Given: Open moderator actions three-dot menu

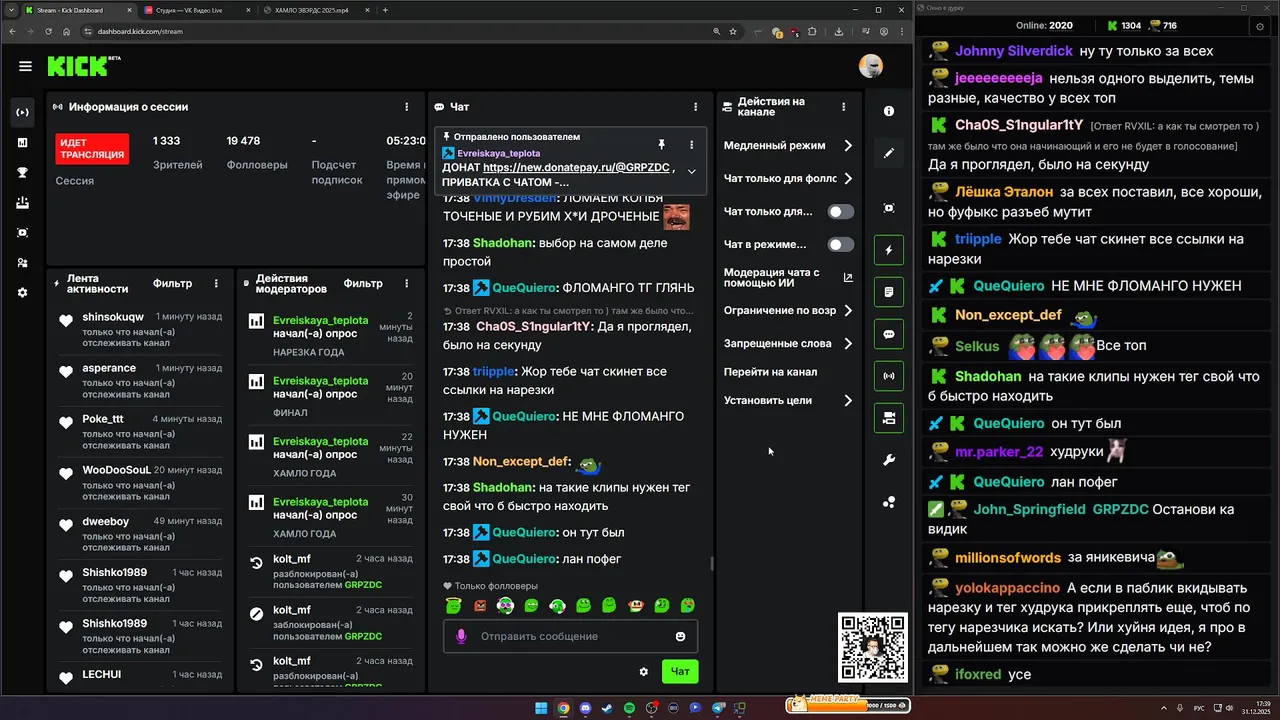Looking at the screenshot, I should [406, 284].
